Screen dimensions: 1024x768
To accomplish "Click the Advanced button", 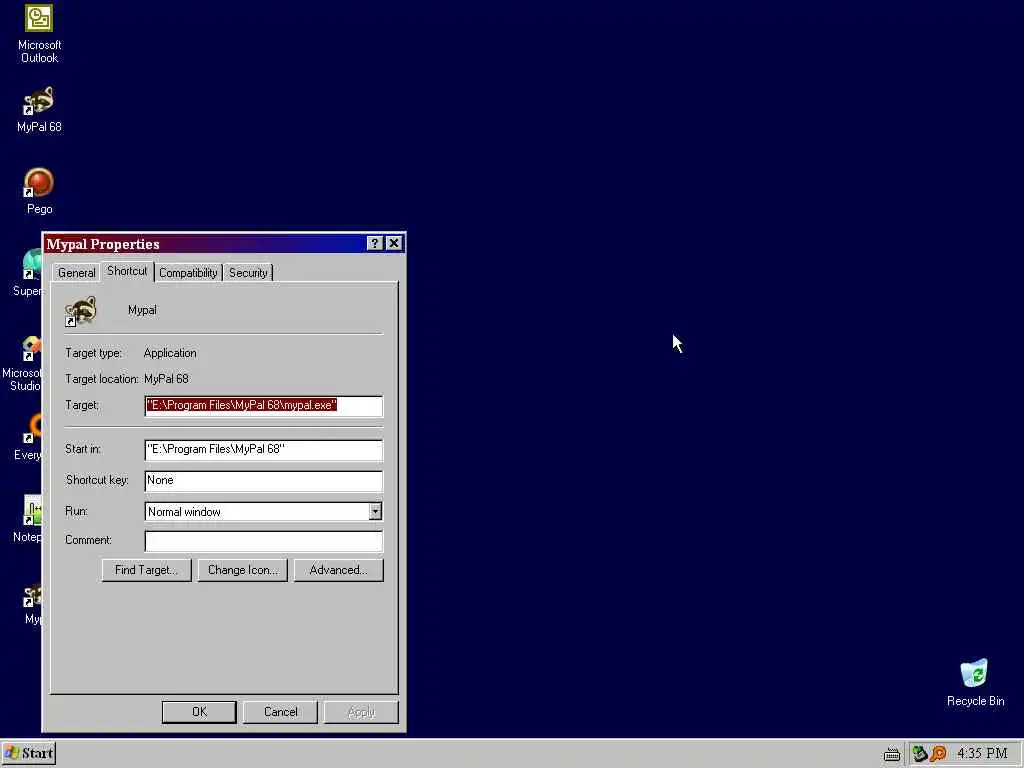I will [338, 570].
